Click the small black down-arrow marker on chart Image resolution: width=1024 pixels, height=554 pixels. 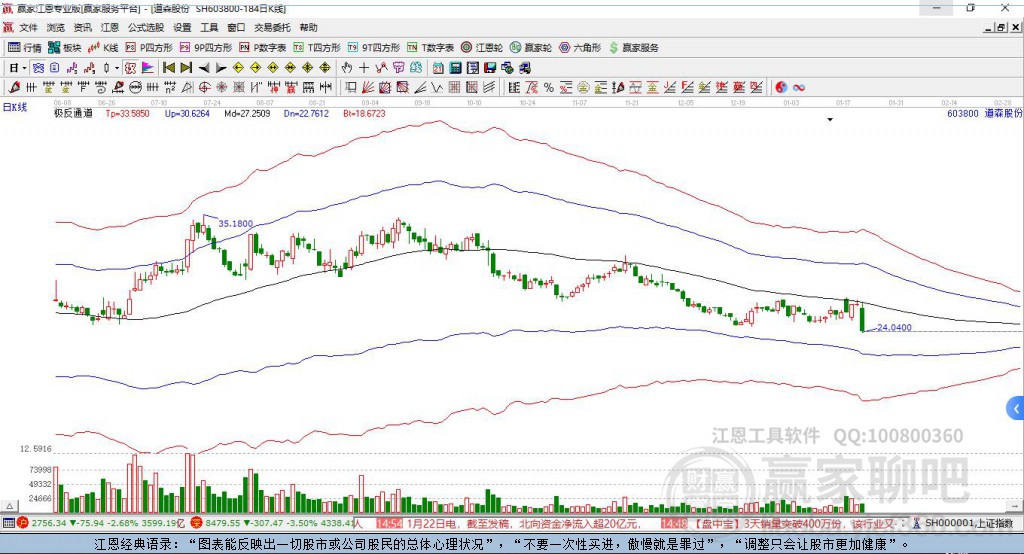(x=830, y=120)
